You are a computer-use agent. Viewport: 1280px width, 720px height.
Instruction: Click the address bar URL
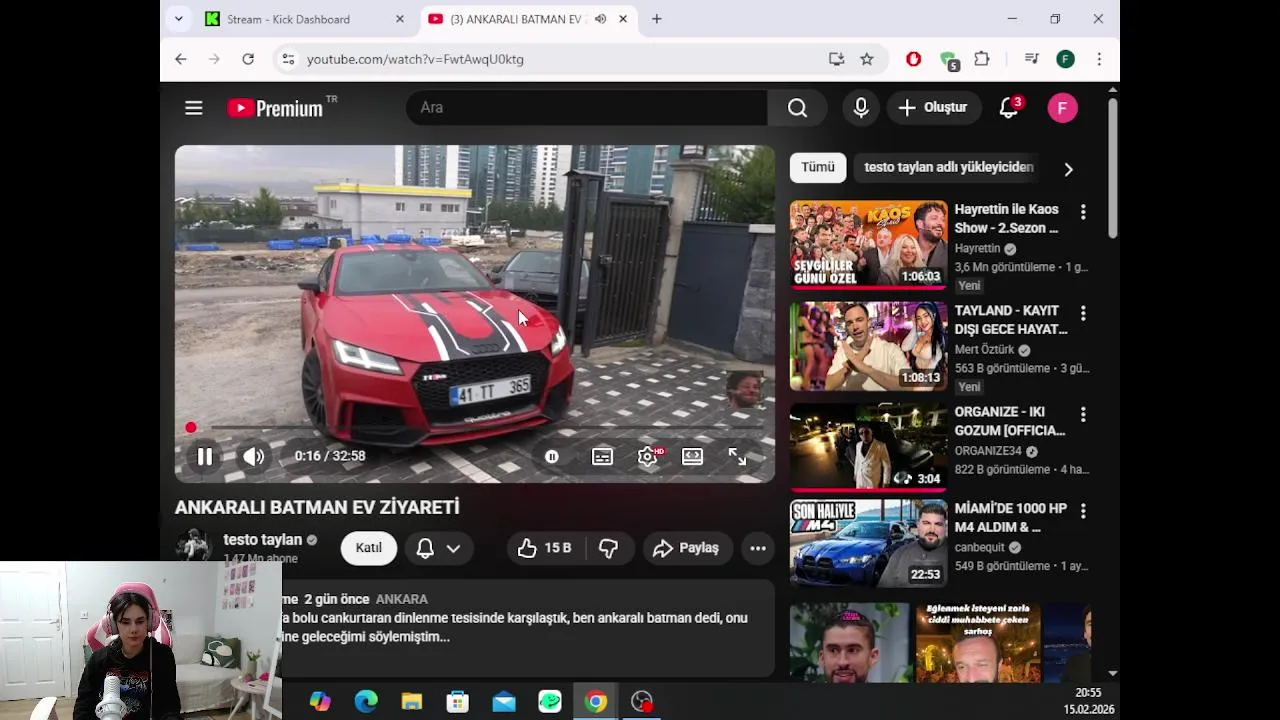pyautogui.click(x=415, y=59)
